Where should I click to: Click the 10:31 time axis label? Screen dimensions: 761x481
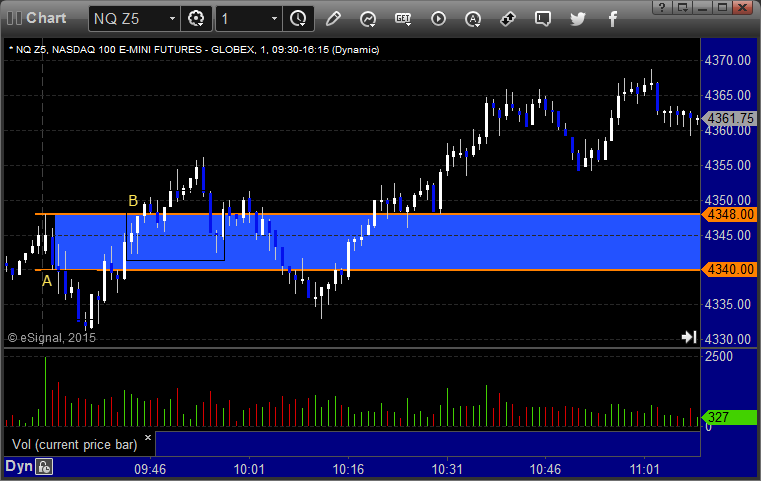447,469
